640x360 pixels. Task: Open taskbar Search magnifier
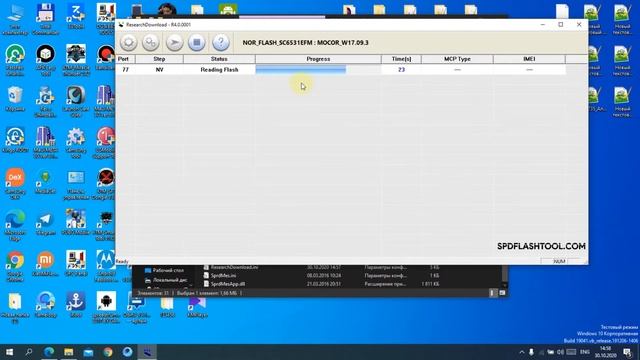(29, 352)
